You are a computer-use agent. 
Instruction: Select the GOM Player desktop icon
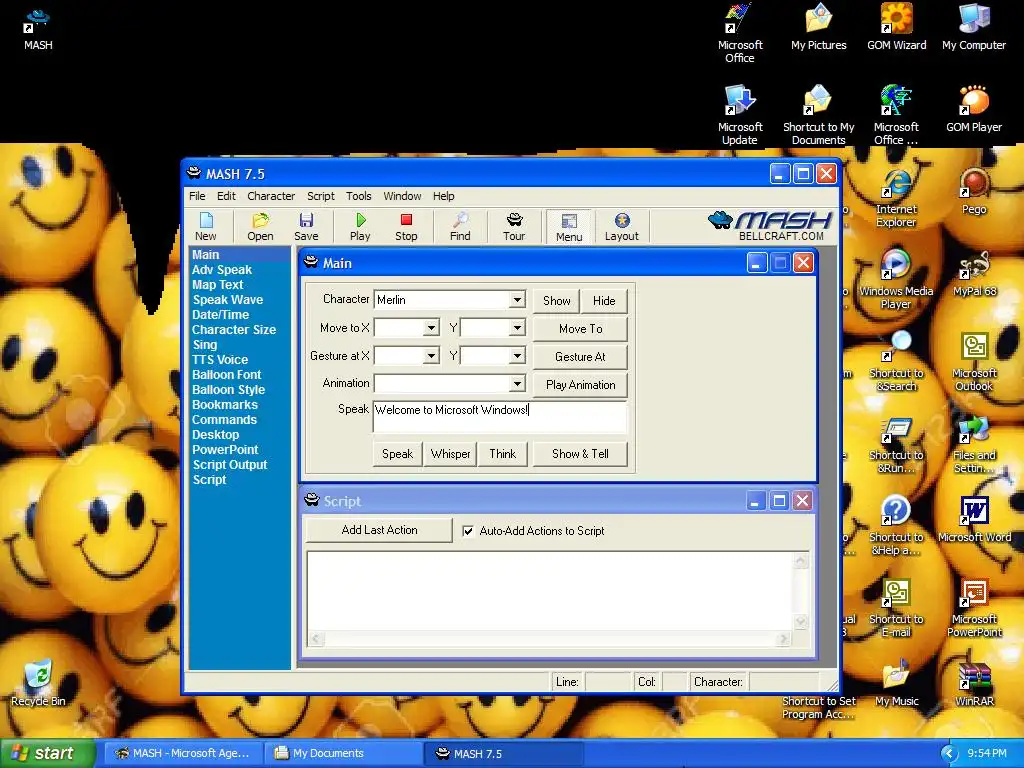pyautogui.click(x=974, y=110)
